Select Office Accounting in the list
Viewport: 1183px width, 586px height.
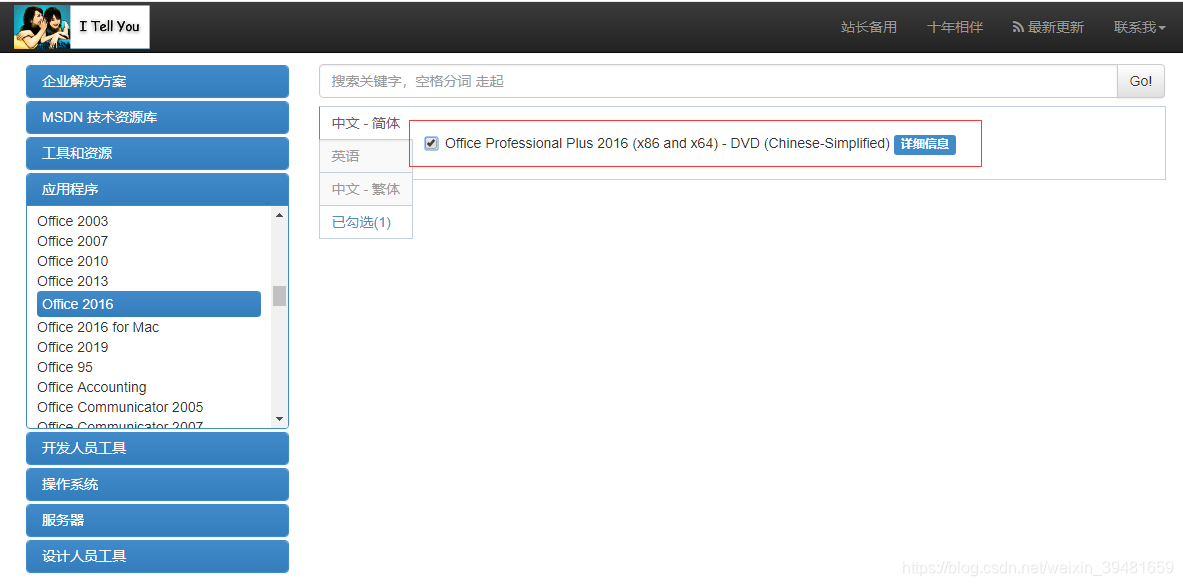coord(92,387)
